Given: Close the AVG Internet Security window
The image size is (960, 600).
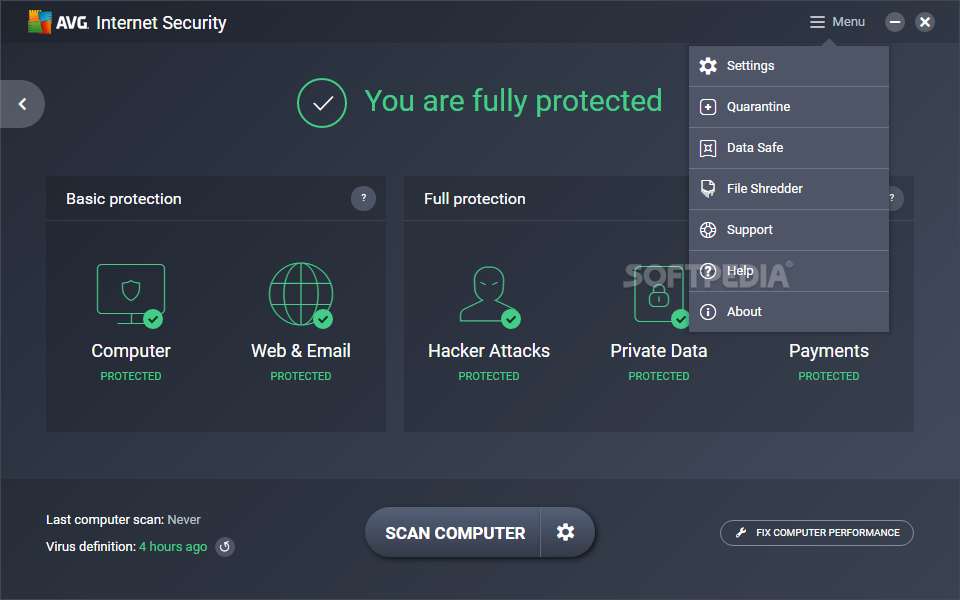Looking at the screenshot, I should click(x=925, y=23).
